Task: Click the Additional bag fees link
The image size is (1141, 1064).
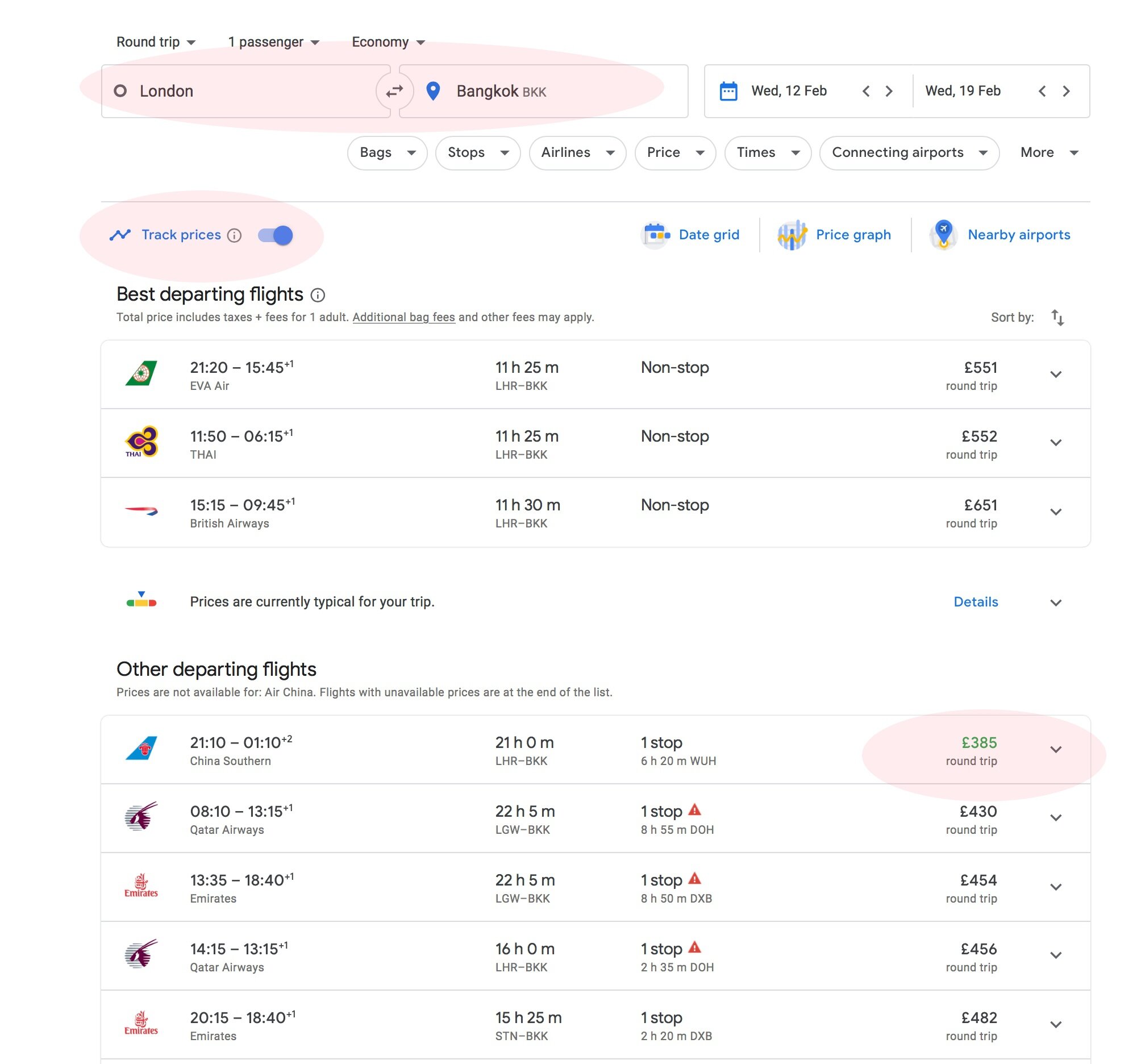Action: 403,318
